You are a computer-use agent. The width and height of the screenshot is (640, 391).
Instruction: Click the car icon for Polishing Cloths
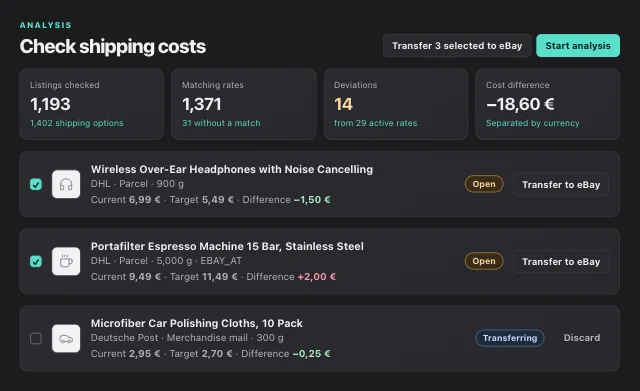point(66,338)
